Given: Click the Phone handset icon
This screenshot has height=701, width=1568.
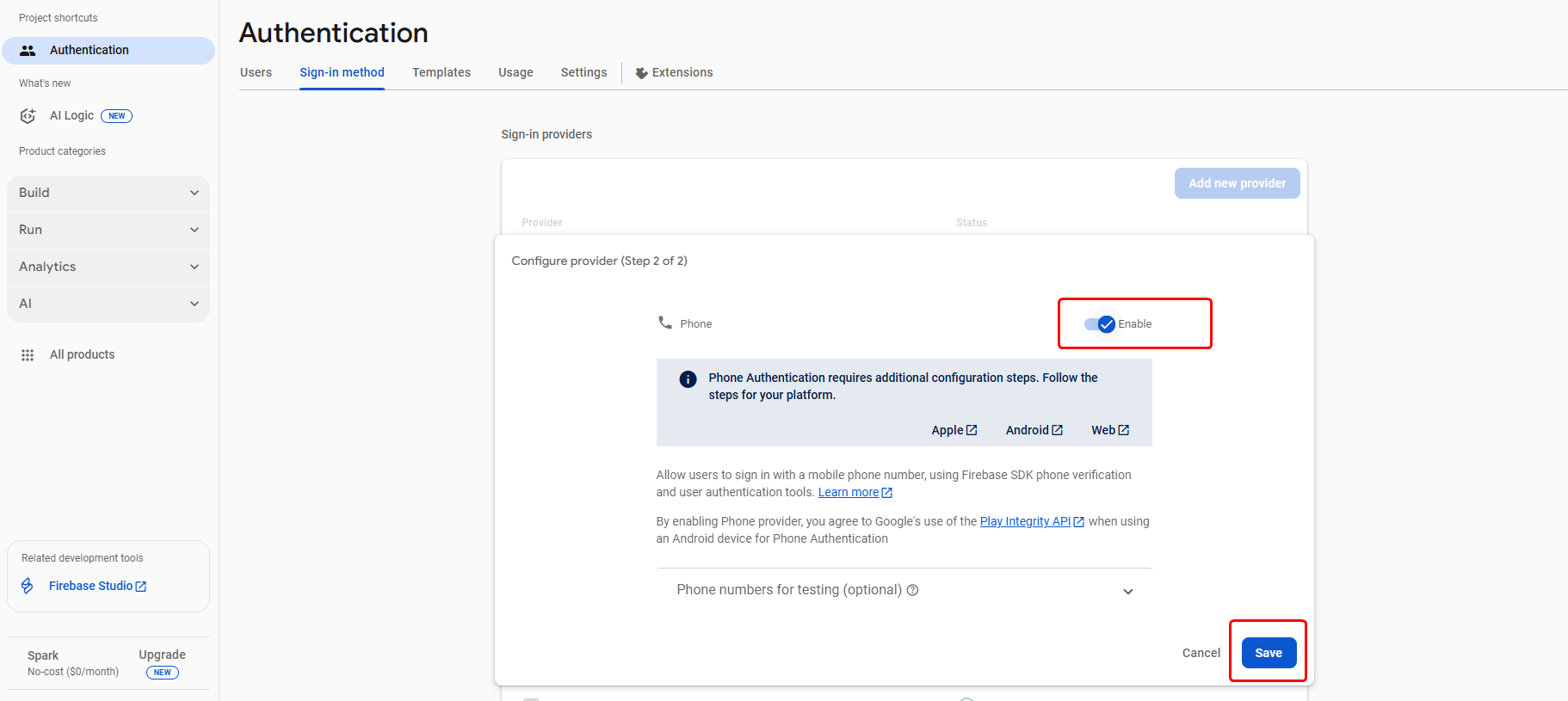Looking at the screenshot, I should pos(665,323).
